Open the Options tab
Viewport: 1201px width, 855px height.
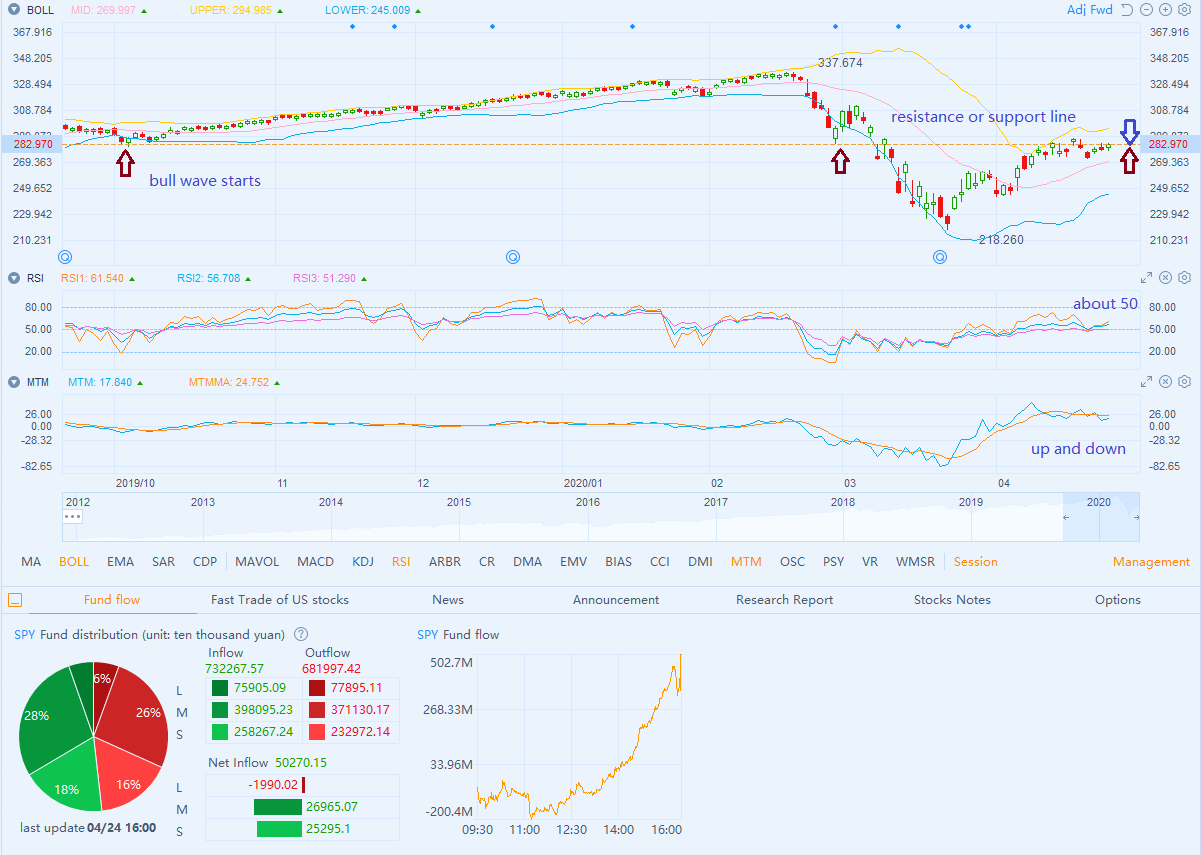pos(1118,600)
